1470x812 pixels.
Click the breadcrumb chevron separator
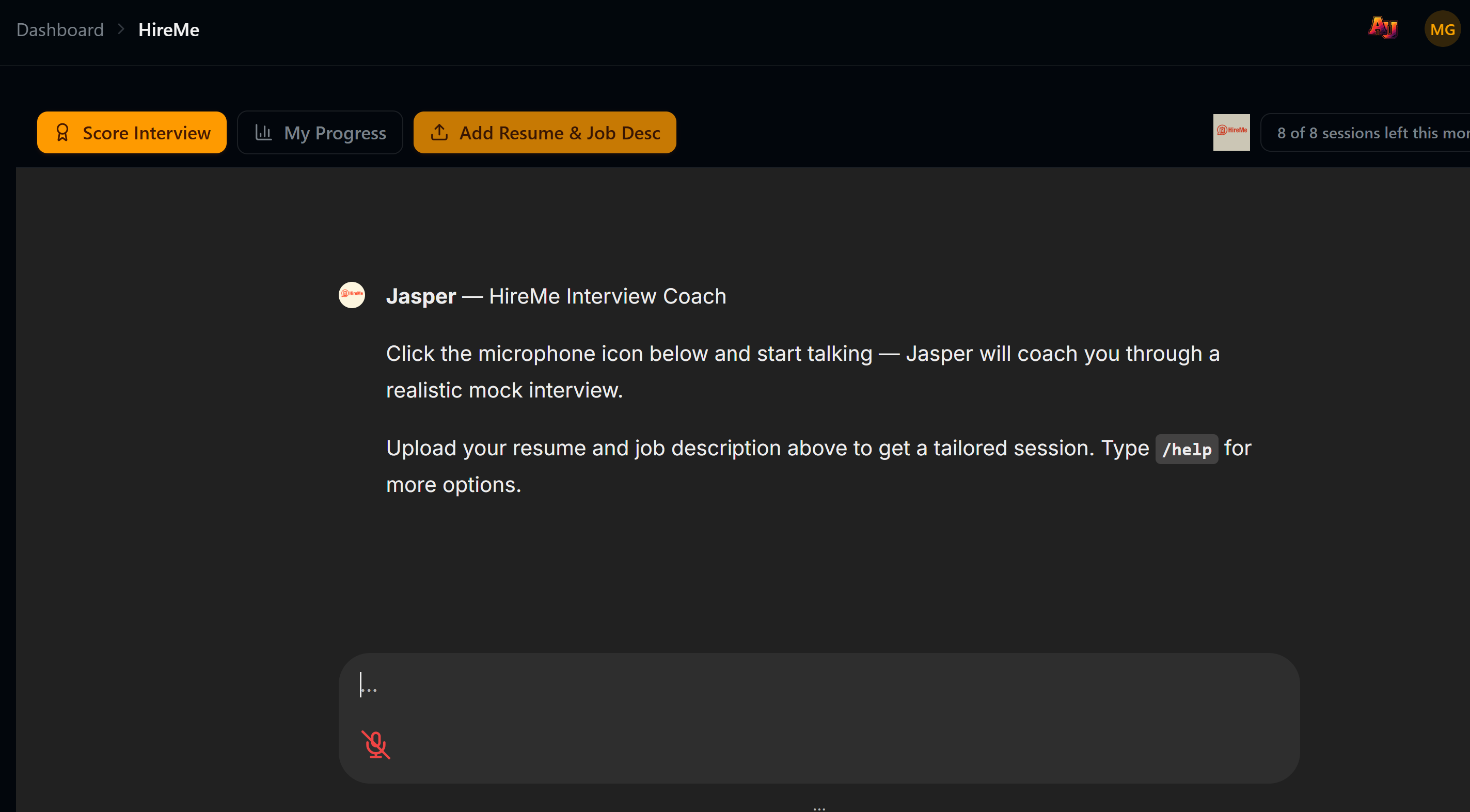(121, 29)
